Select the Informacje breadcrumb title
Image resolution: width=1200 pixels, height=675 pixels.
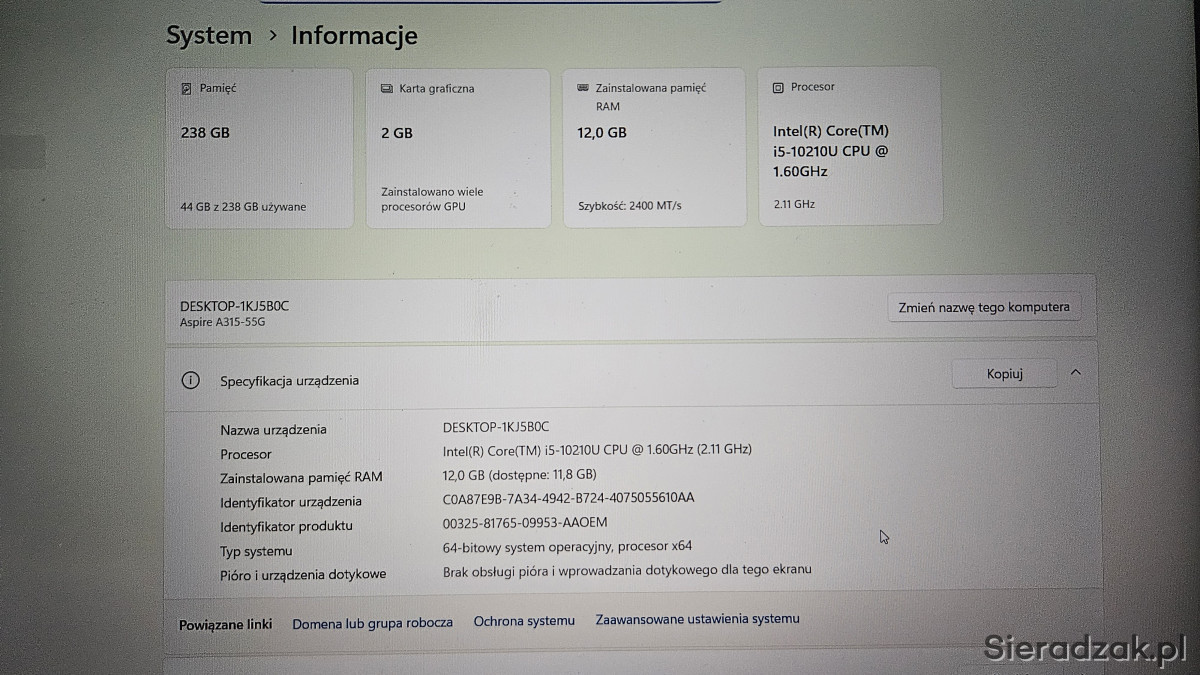(x=354, y=36)
